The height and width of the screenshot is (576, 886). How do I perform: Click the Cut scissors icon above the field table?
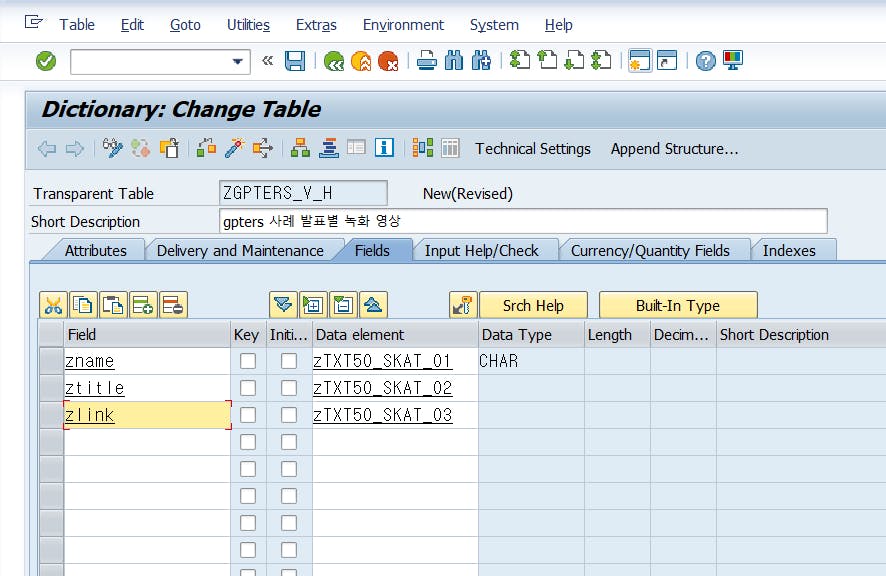53,306
